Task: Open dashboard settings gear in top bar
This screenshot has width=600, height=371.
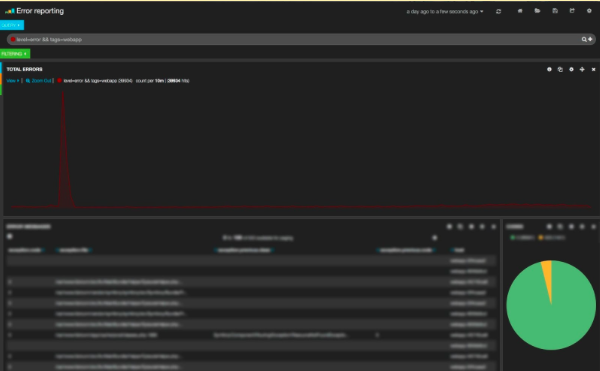Action: pos(589,11)
